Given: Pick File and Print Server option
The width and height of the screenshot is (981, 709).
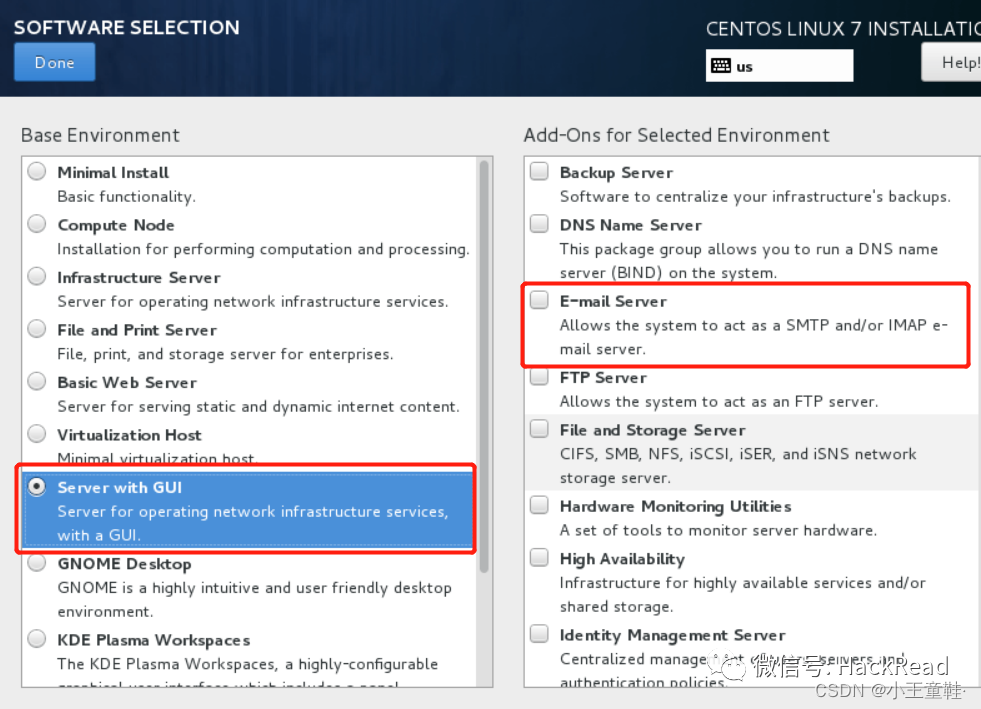Looking at the screenshot, I should coord(37,329).
